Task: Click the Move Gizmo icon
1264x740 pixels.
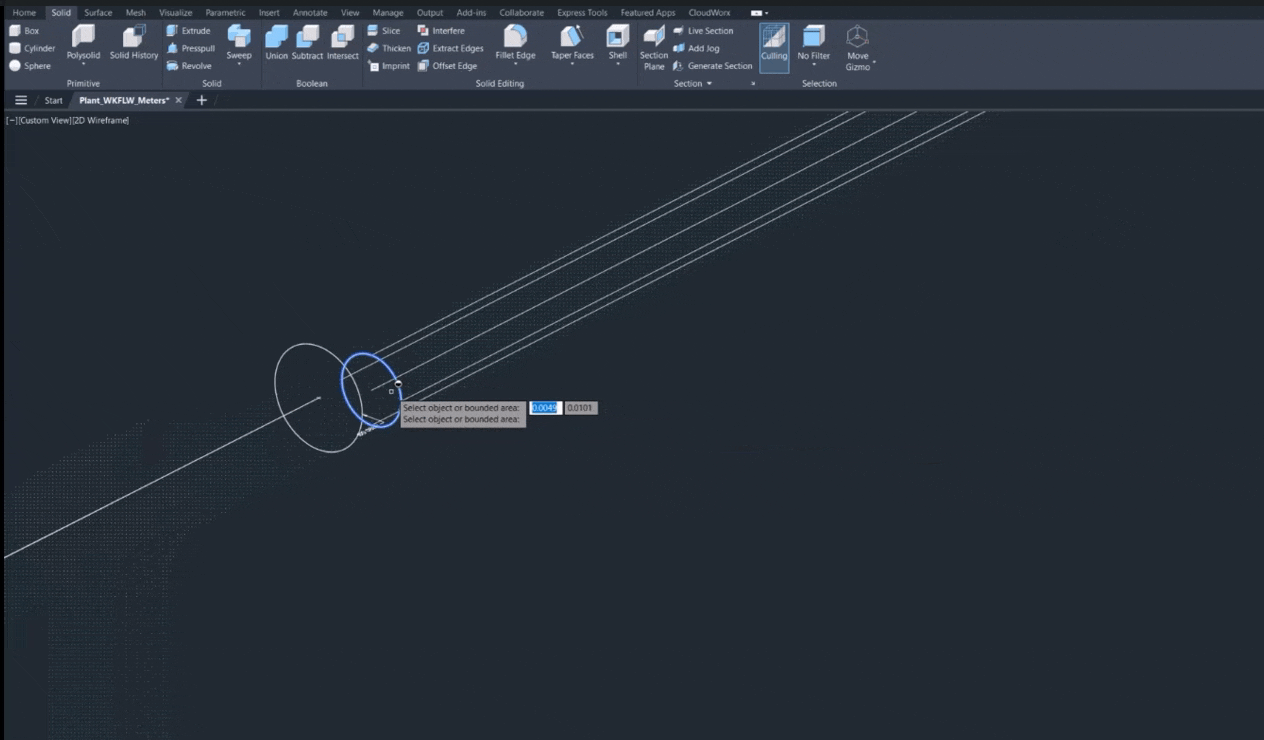Action: pyautogui.click(x=857, y=37)
